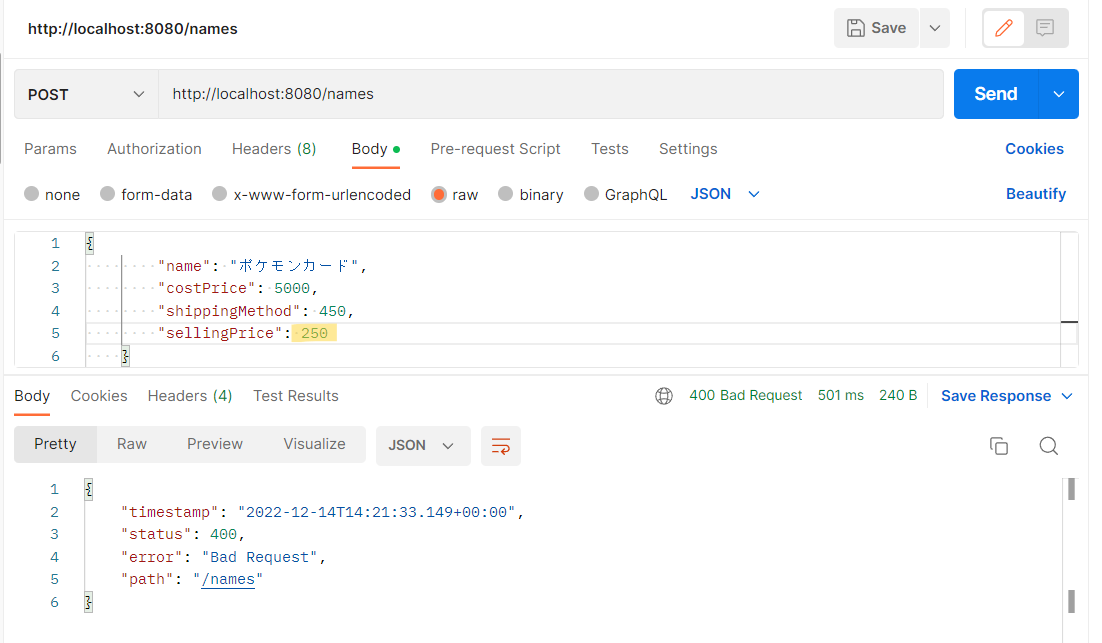The image size is (1102, 643).
Task: Click the 240 B response size
Action: pyautogui.click(x=897, y=396)
